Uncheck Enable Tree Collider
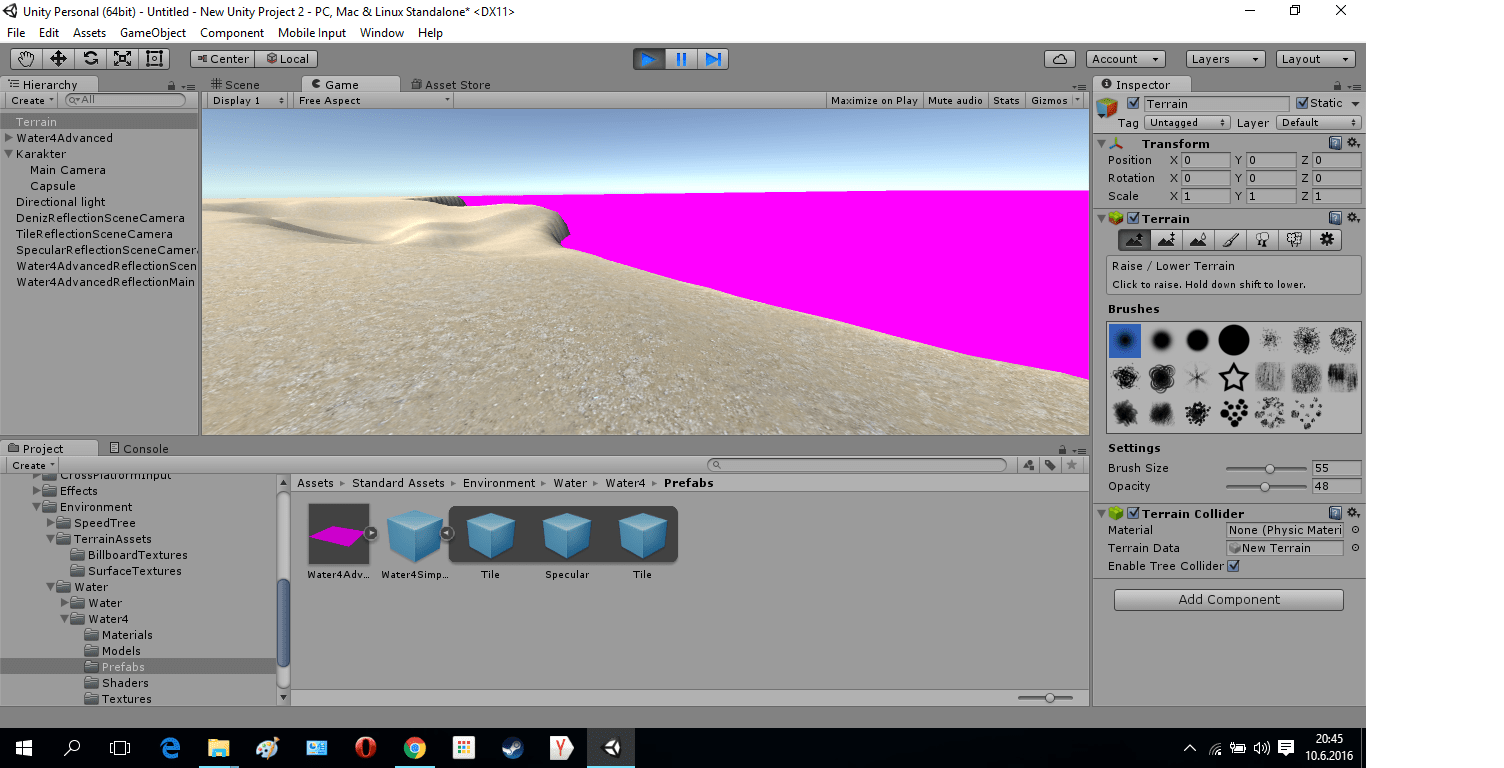Screen dimensions: 1504x768 click(1233, 566)
